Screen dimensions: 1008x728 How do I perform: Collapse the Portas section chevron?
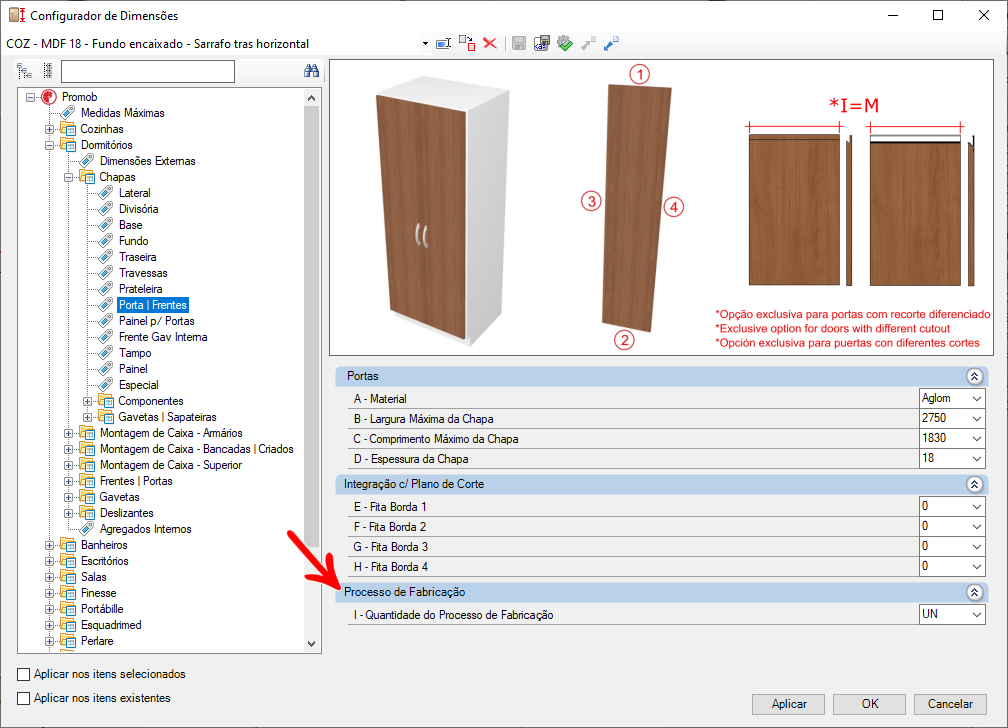(974, 376)
